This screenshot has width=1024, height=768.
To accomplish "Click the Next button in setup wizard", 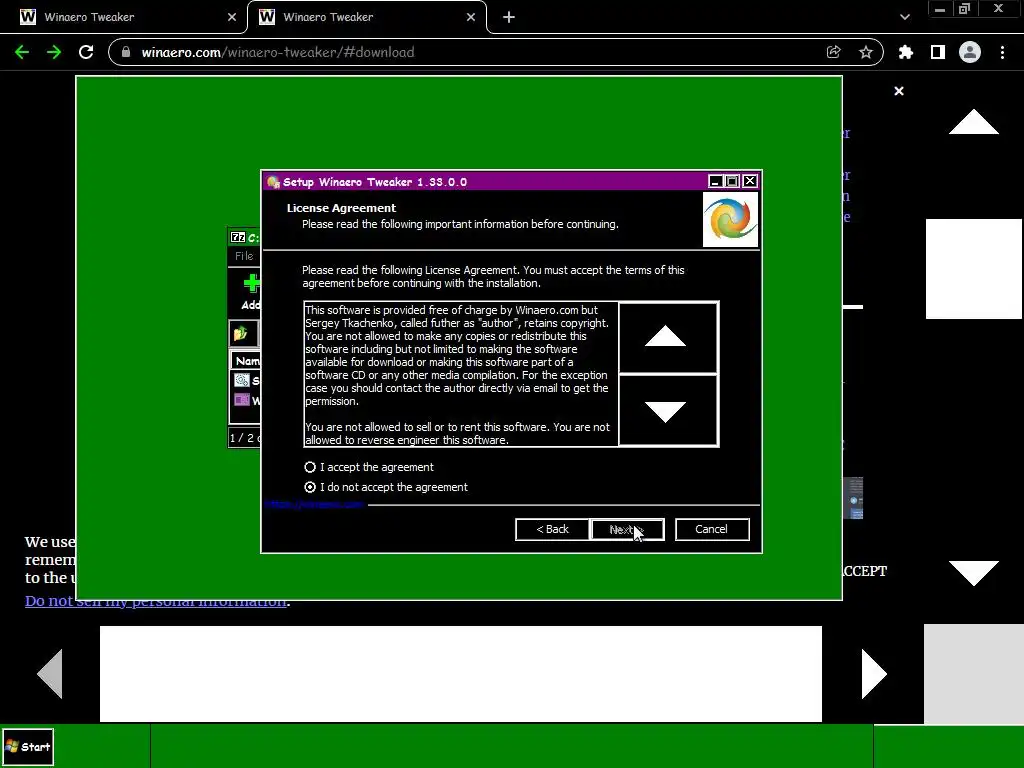I will pyautogui.click(x=627, y=530).
